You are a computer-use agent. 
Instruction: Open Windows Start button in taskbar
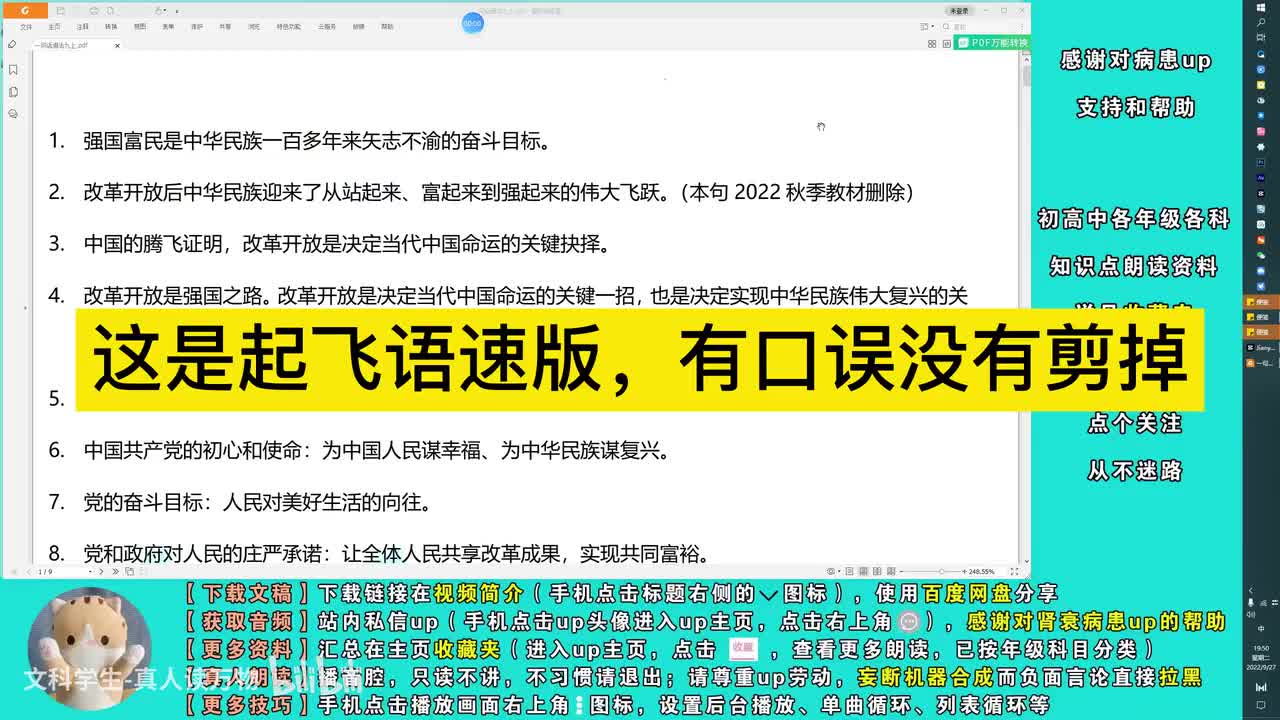click(x=1260, y=8)
